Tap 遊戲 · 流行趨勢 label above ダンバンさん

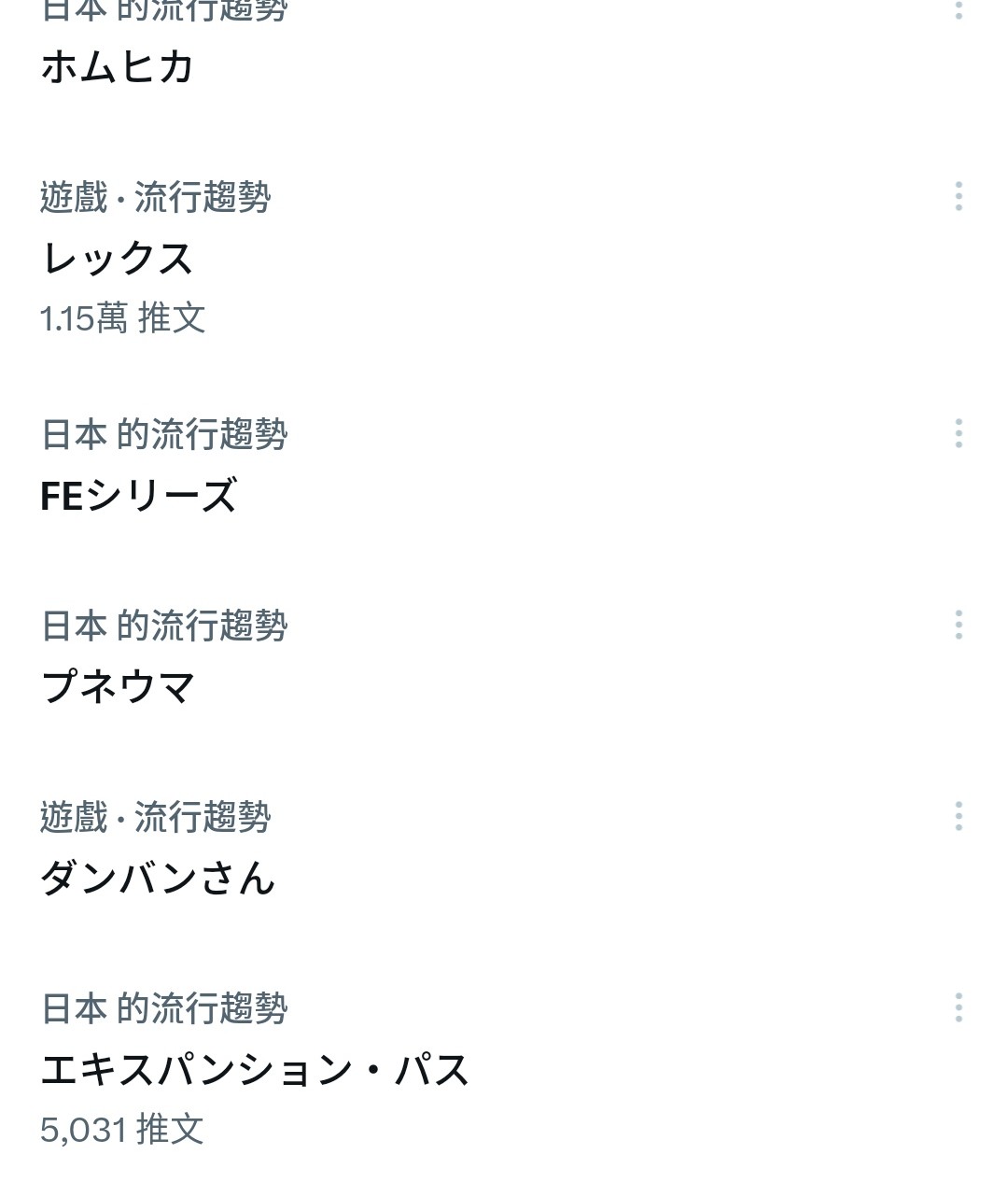(155, 817)
